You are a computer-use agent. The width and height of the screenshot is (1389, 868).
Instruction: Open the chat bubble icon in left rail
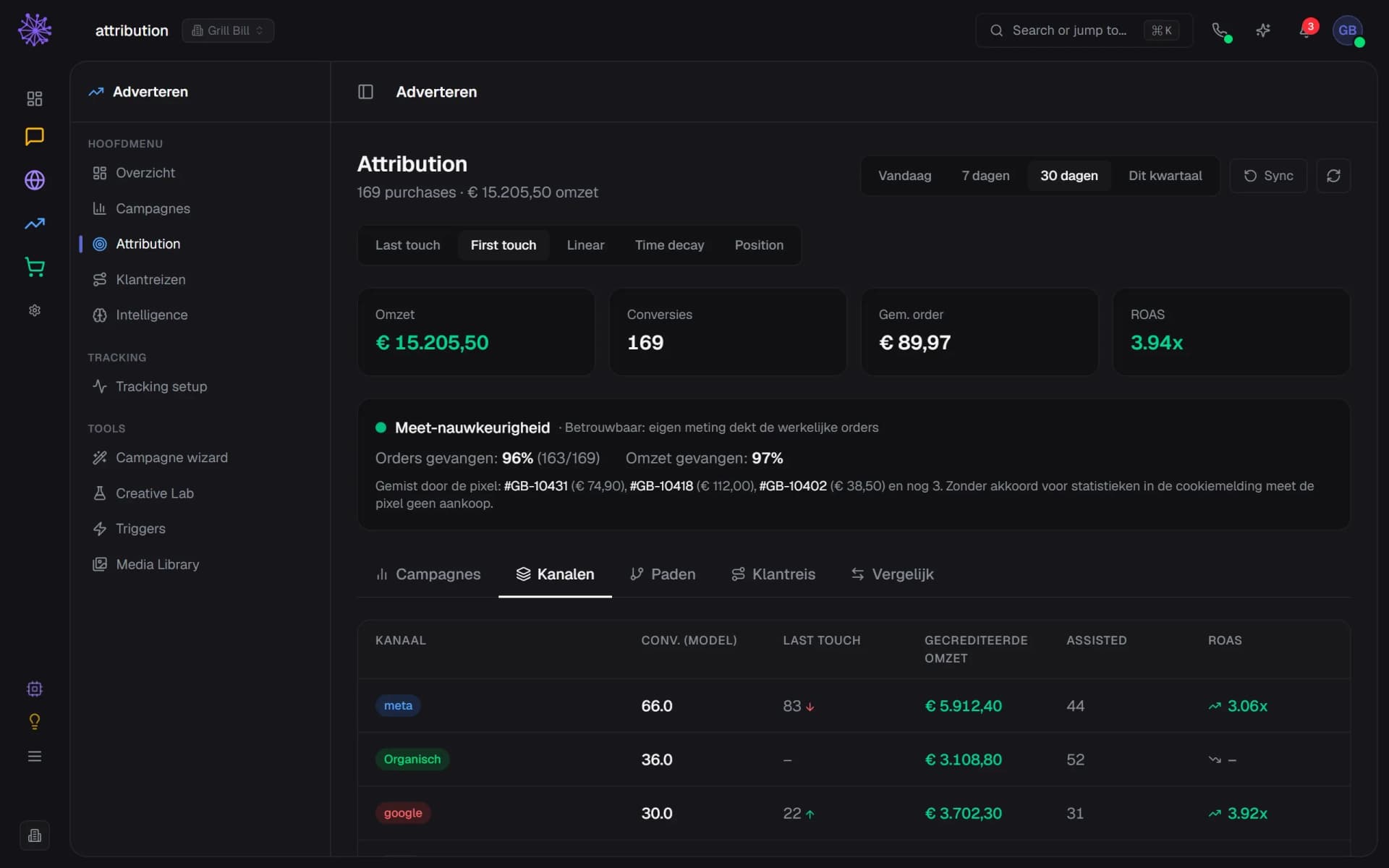click(x=35, y=137)
